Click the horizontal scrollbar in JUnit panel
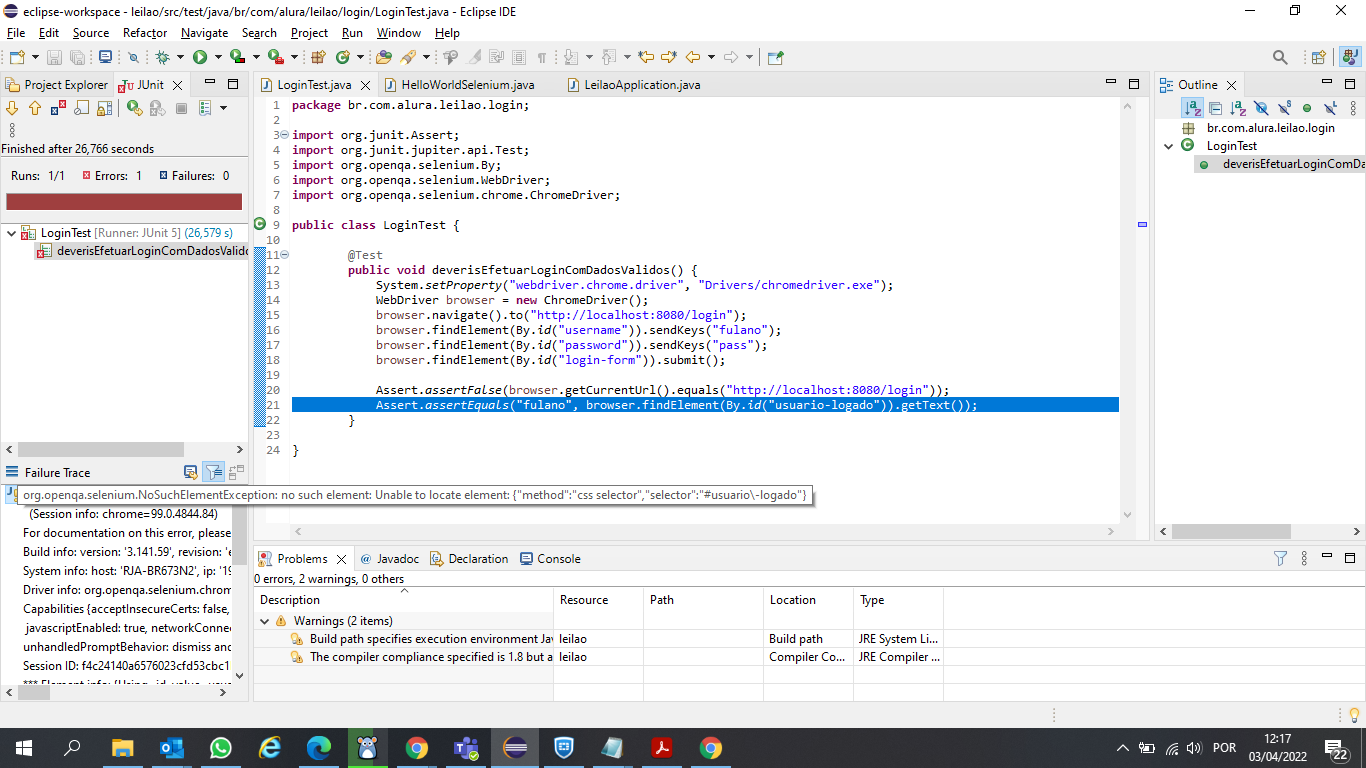Image resolution: width=1366 pixels, height=768 pixels. (x=100, y=450)
